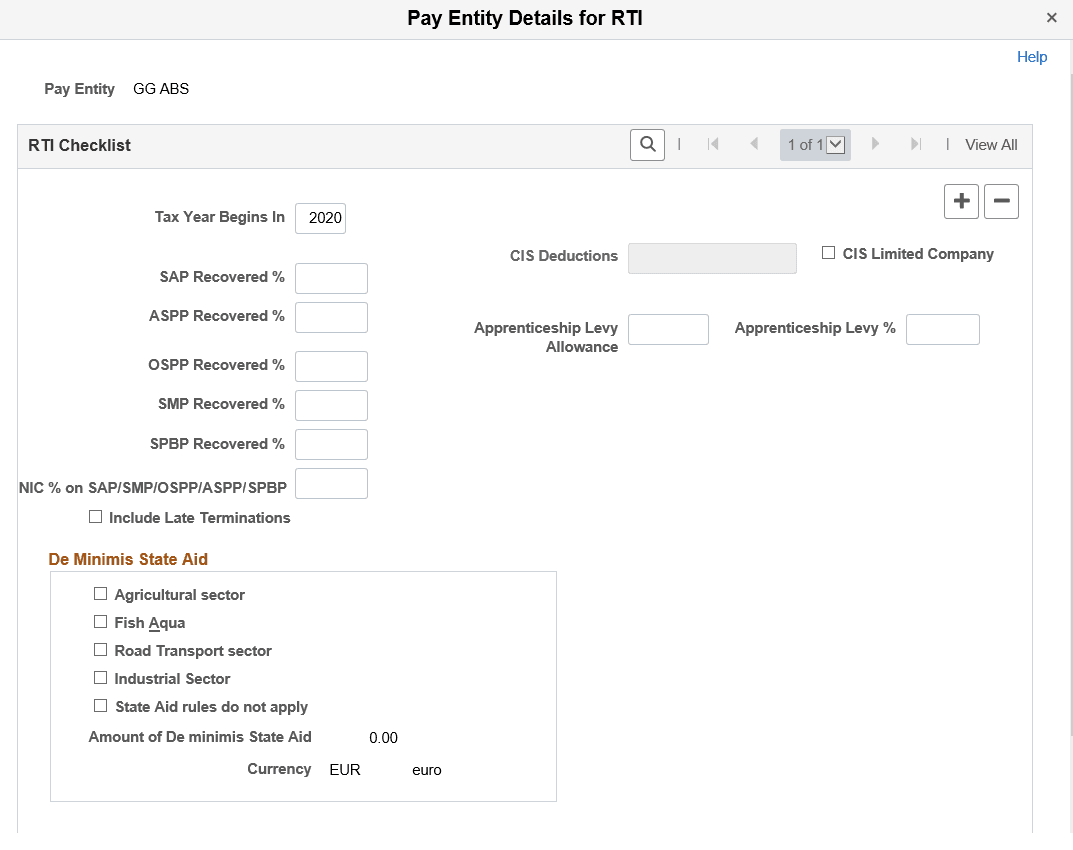1073x850 pixels.
Task: Open the Help link
Action: click(1032, 56)
